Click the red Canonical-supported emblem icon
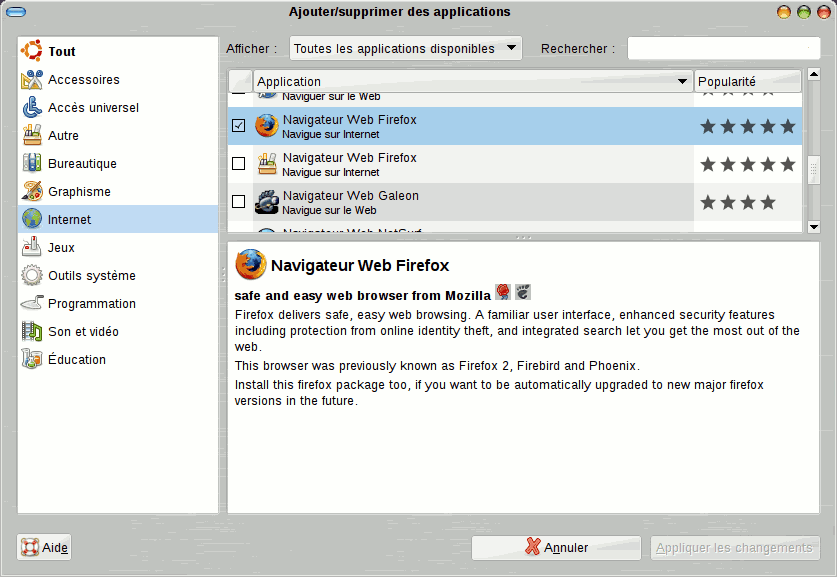 coord(503,292)
